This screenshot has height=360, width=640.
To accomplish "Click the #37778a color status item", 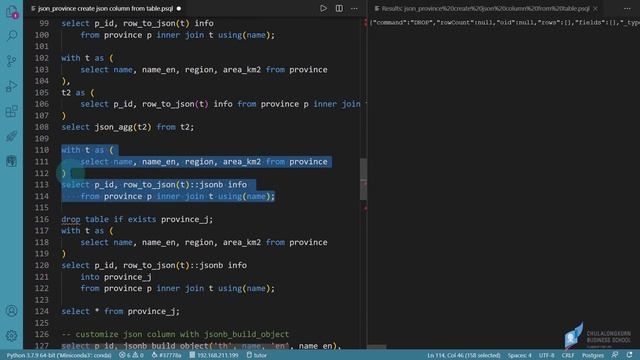I will pos(166,355).
